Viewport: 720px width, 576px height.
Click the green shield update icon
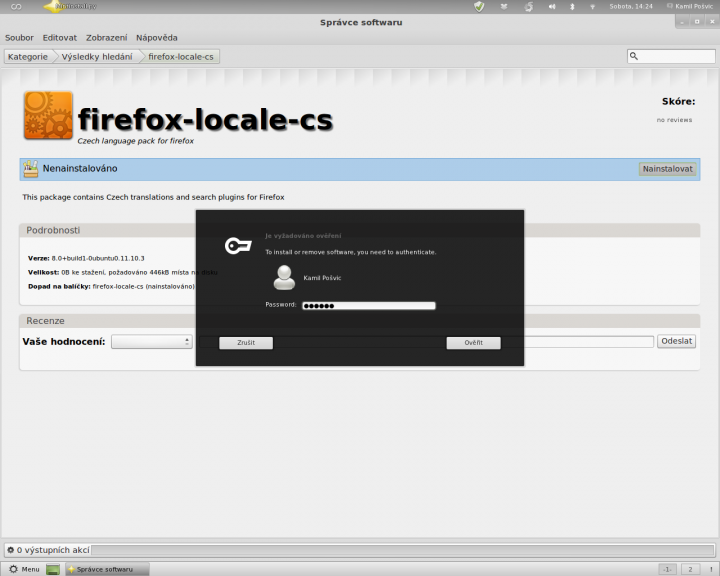[479, 6]
